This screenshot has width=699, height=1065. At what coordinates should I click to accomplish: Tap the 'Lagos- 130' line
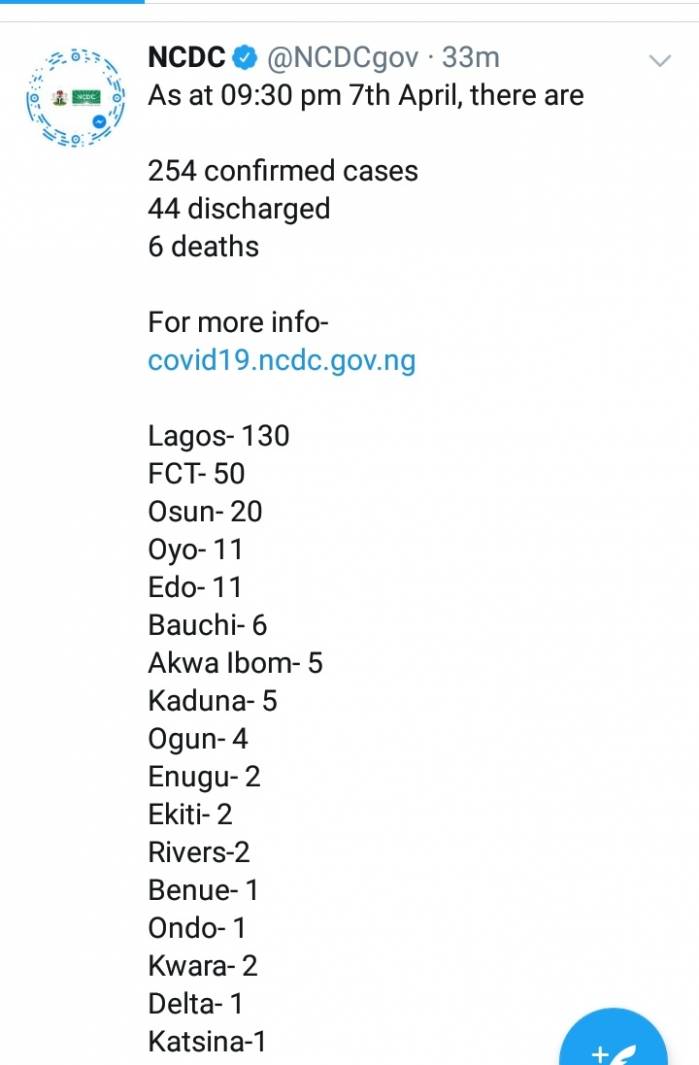219,436
